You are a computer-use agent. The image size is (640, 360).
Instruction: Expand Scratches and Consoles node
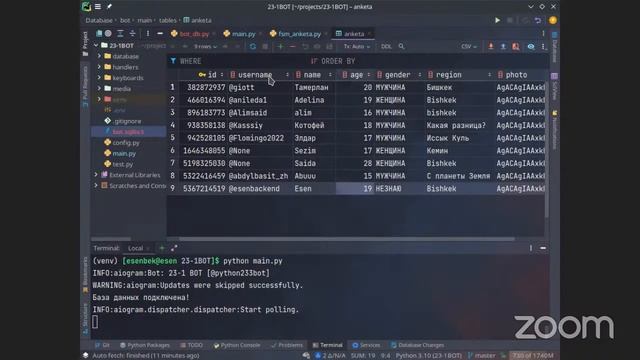tap(96, 185)
